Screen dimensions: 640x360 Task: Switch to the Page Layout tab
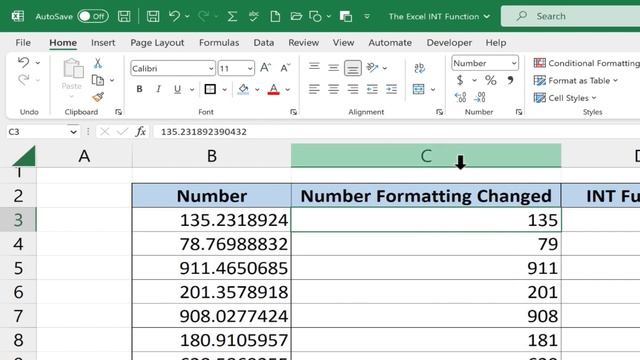tap(157, 42)
